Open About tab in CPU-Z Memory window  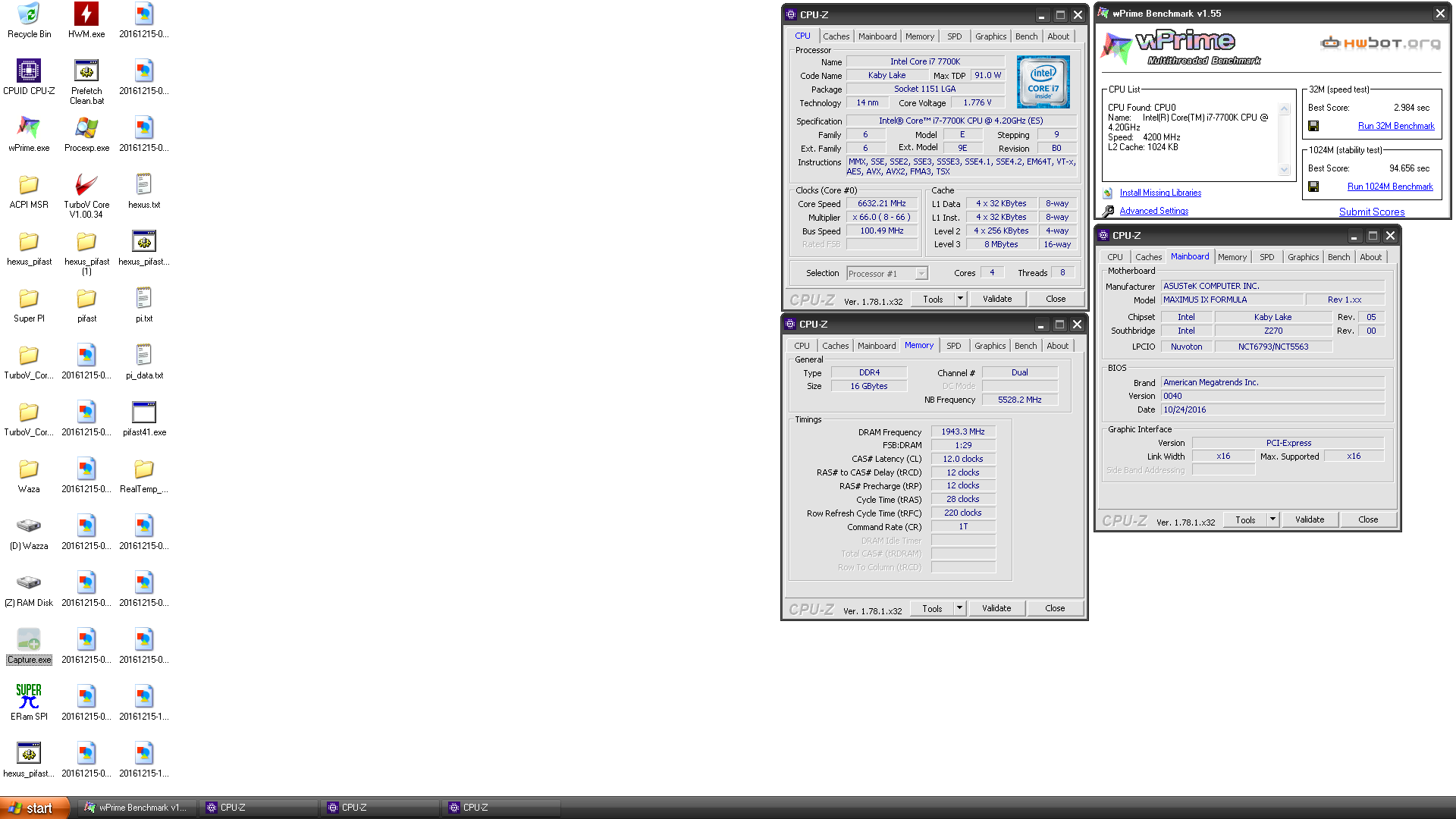coord(1058,346)
